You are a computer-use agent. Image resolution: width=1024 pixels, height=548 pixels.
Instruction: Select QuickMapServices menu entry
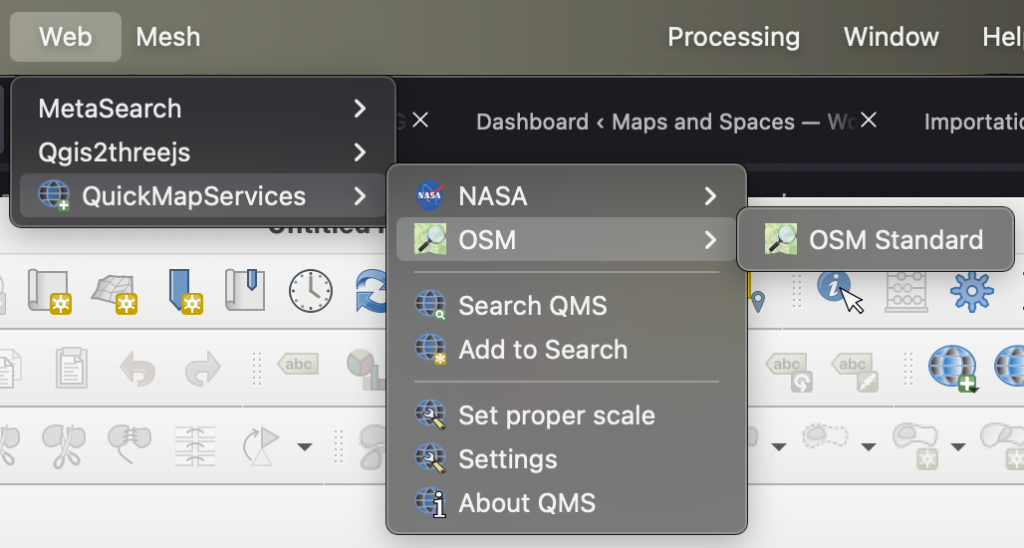(x=202, y=196)
